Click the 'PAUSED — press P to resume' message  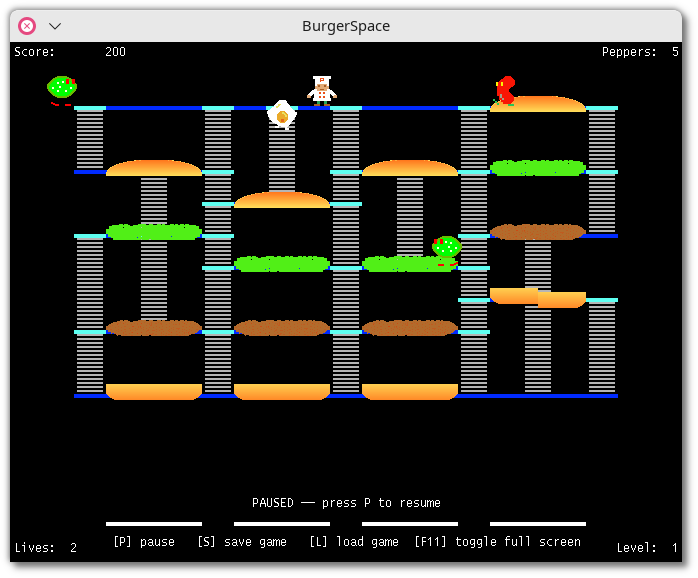pos(346,503)
